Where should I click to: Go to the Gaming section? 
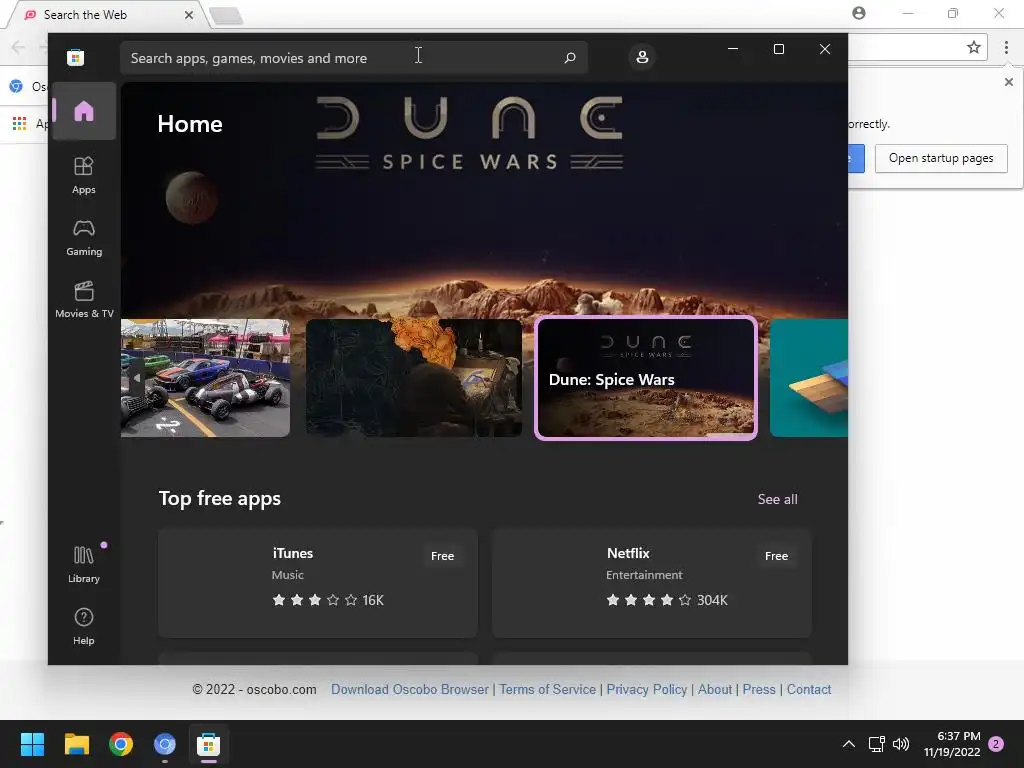(x=84, y=237)
